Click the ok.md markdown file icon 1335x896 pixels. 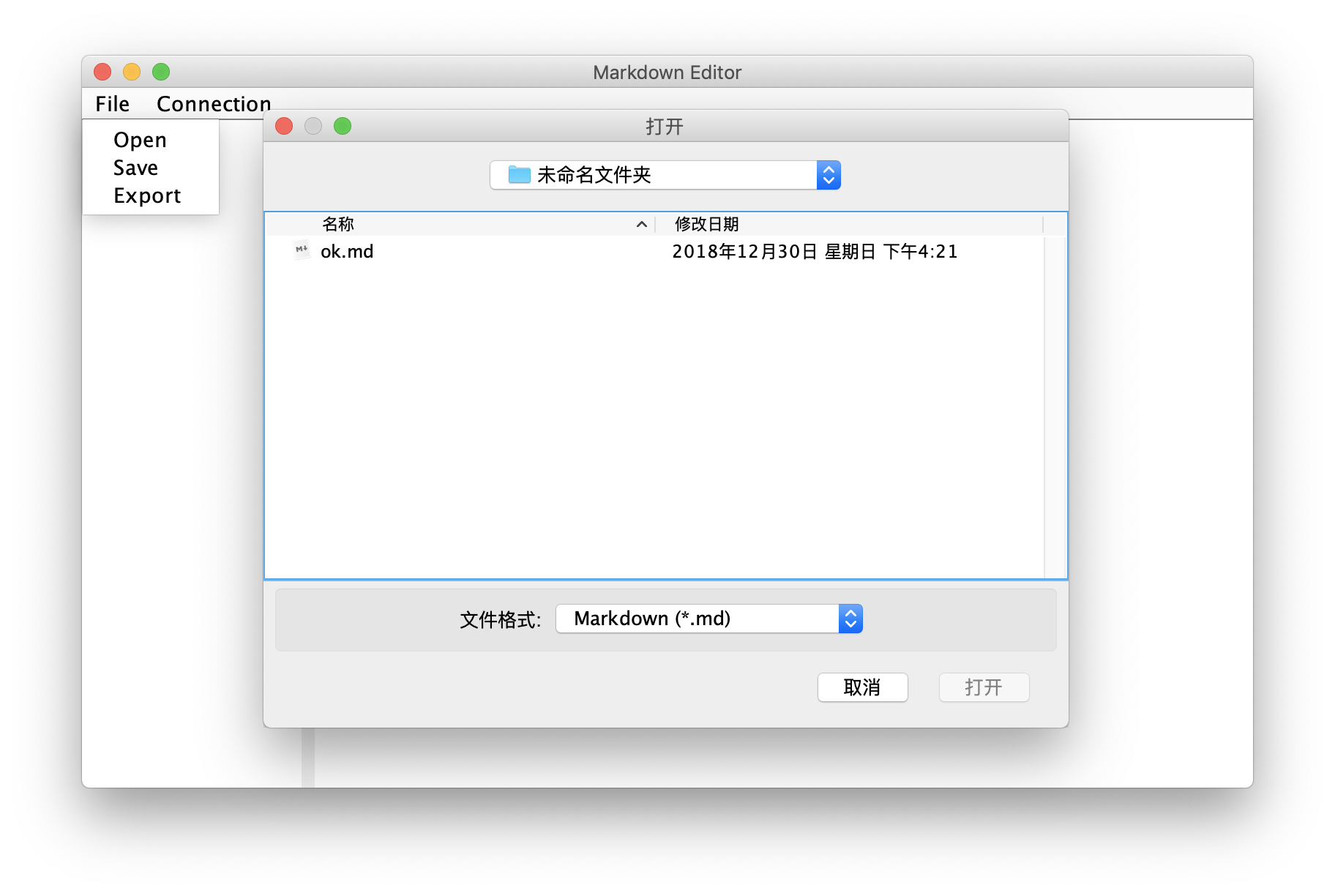(x=302, y=250)
